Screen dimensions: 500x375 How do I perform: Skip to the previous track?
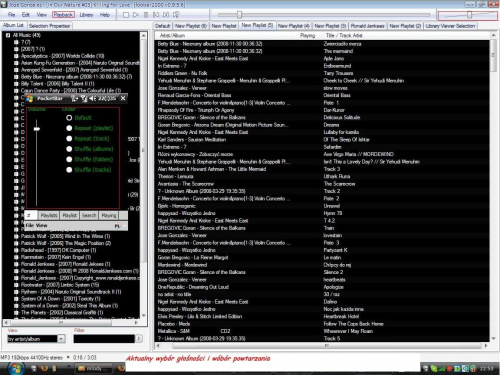pos(156,15)
